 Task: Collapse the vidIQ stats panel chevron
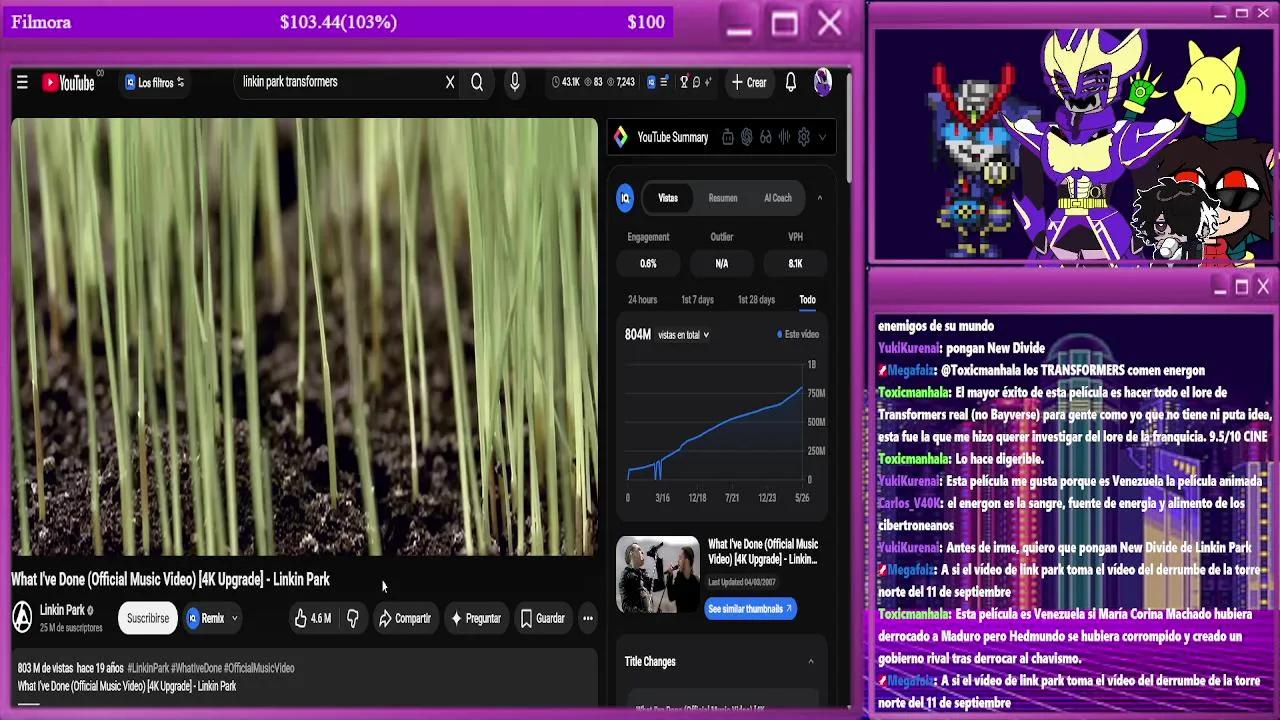coord(820,198)
